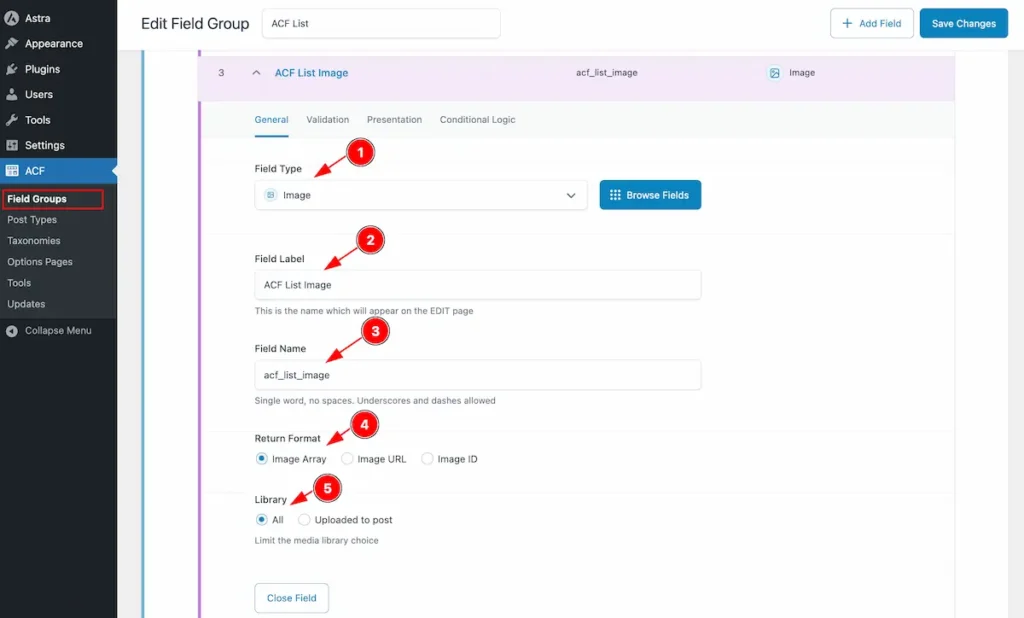Click the Browse Fields button
Screen dimensions: 1024x618
tap(650, 195)
